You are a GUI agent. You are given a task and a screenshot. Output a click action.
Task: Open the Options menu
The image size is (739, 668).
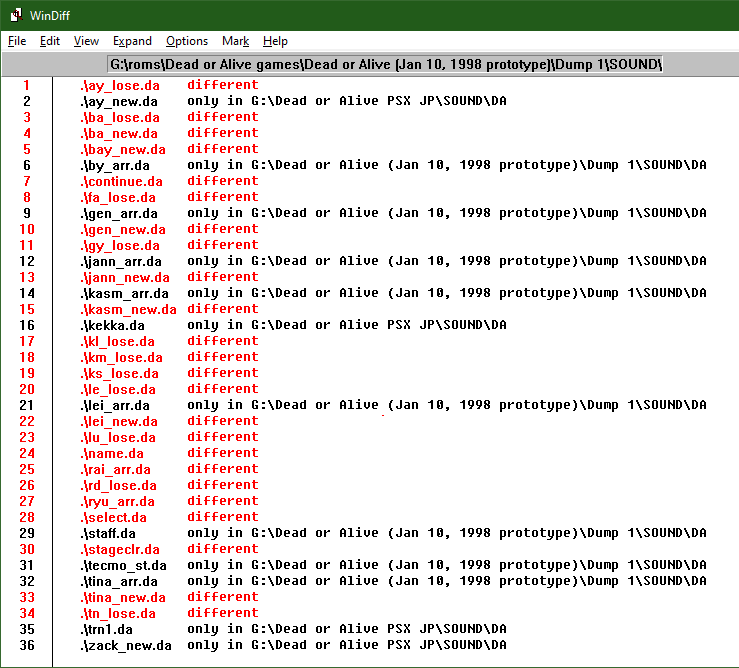[x=187, y=41]
